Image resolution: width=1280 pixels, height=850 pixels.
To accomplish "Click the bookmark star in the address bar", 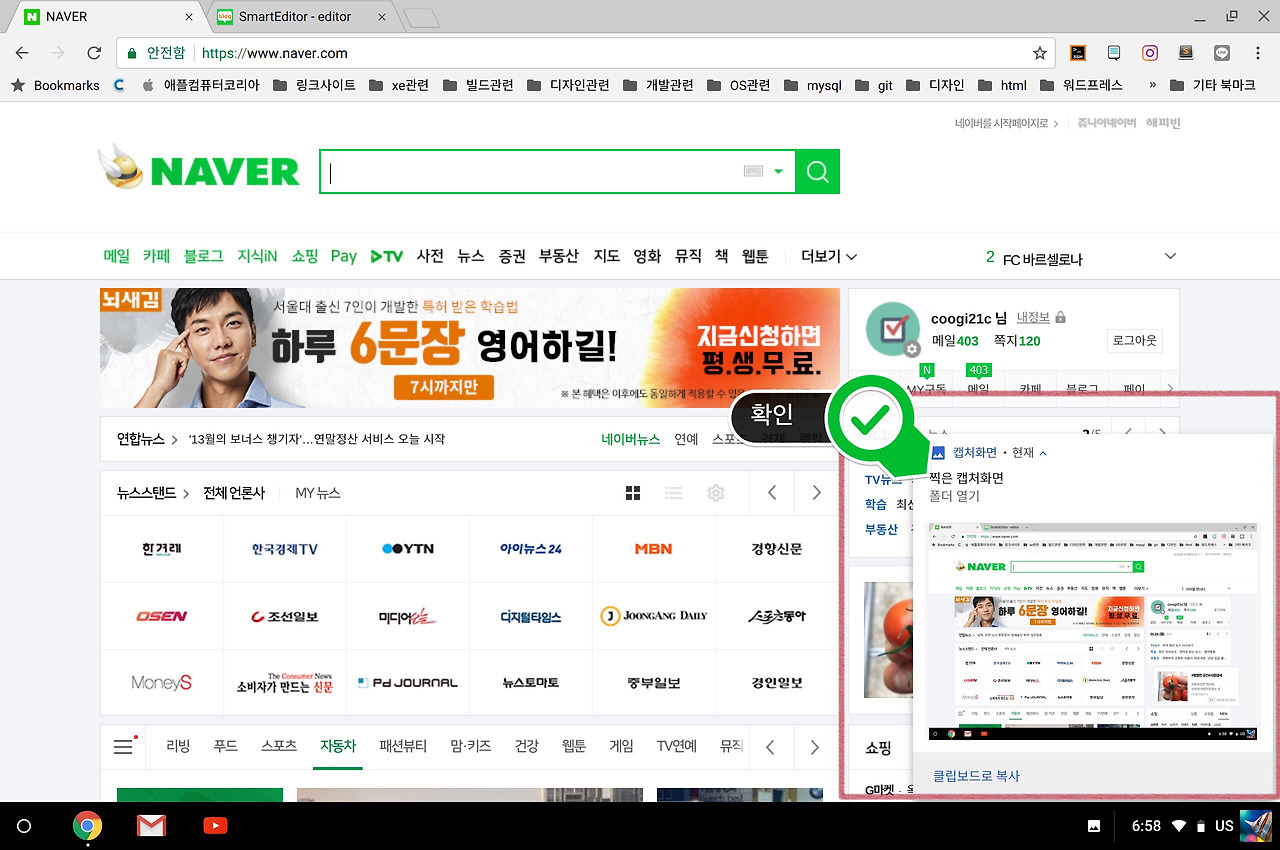I will pos(1040,52).
